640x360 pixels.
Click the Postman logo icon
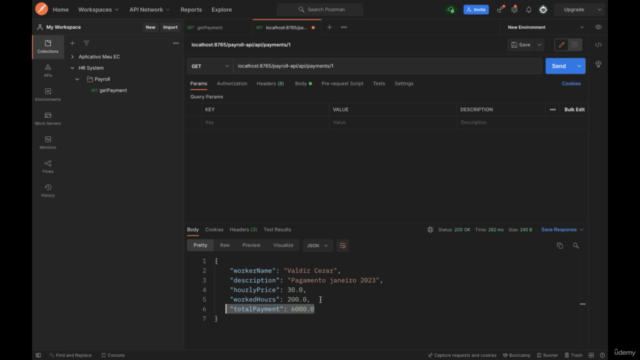tap(41, 9)
